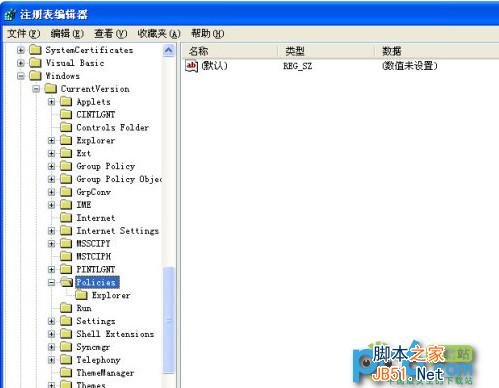This screenshot has width=499, height=388.
Task: Open the 查看(V) menu
Action: [x=111, y=33]
